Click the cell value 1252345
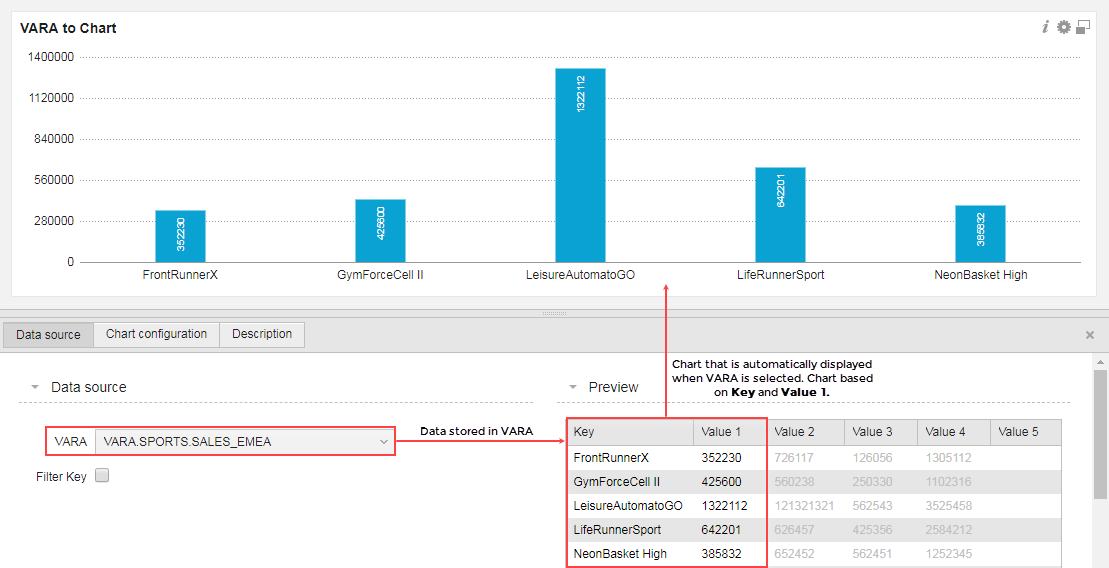This screenshot has width=1109, height=568. tap(948, 554)
